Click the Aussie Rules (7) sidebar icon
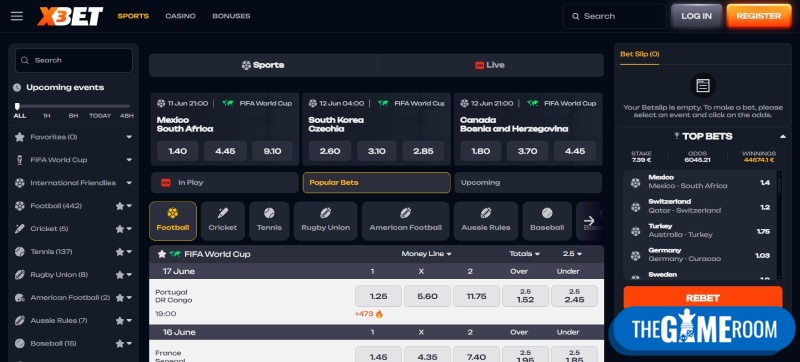Screen dimensions: 800x362 click(x=20, y=321)
